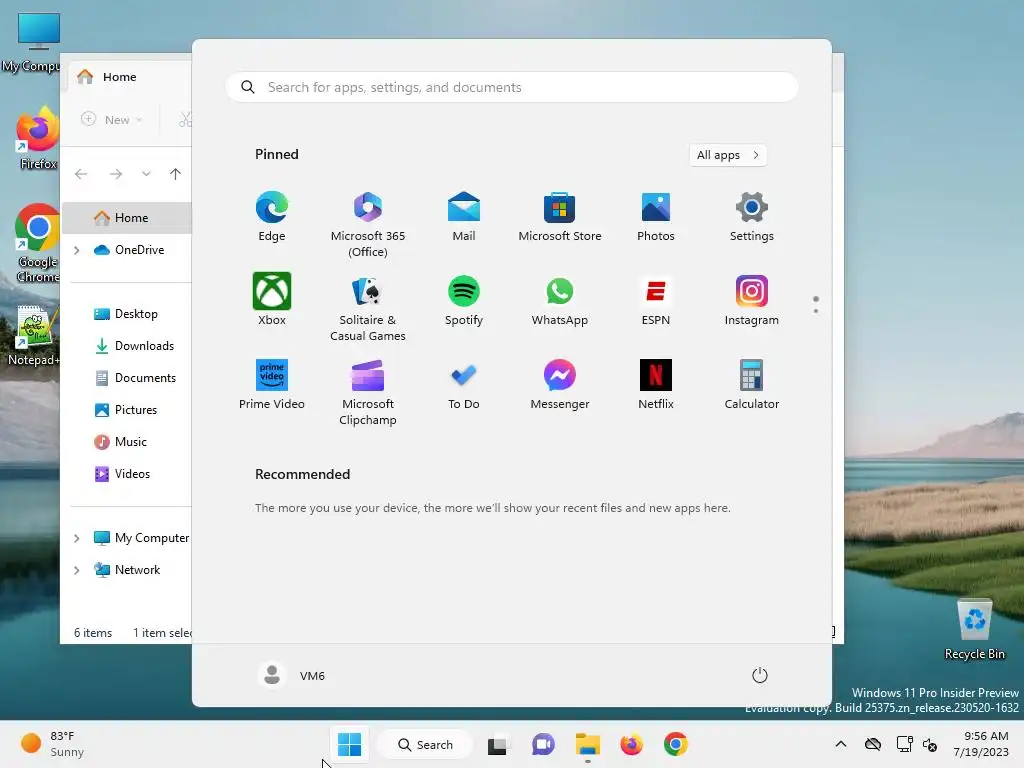The image size is (1024, 768).
Task: Switch to File Explorer from taskbar
Action: click(x=588, y=744)
